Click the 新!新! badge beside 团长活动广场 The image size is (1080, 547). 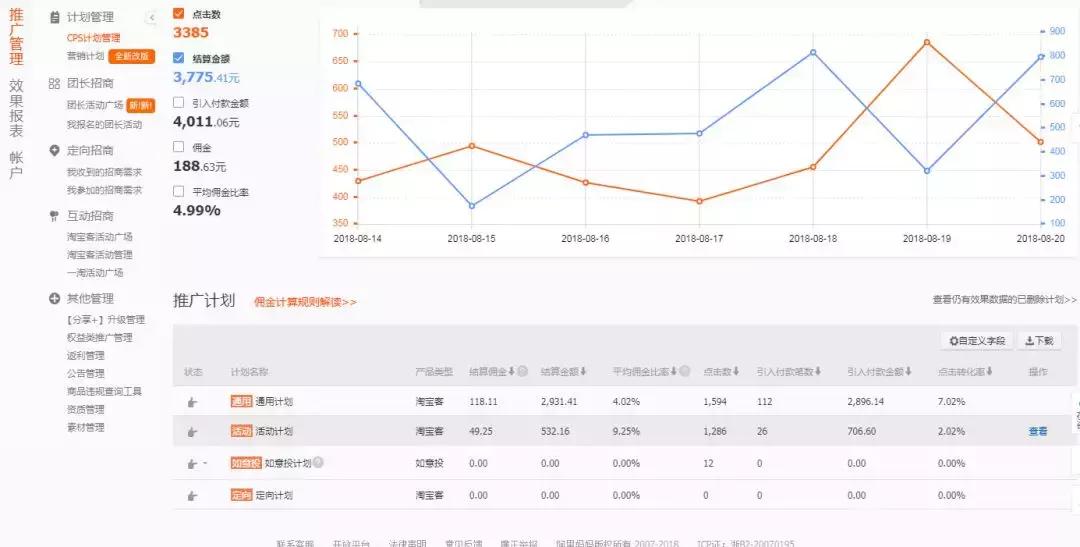pos(141,105)
